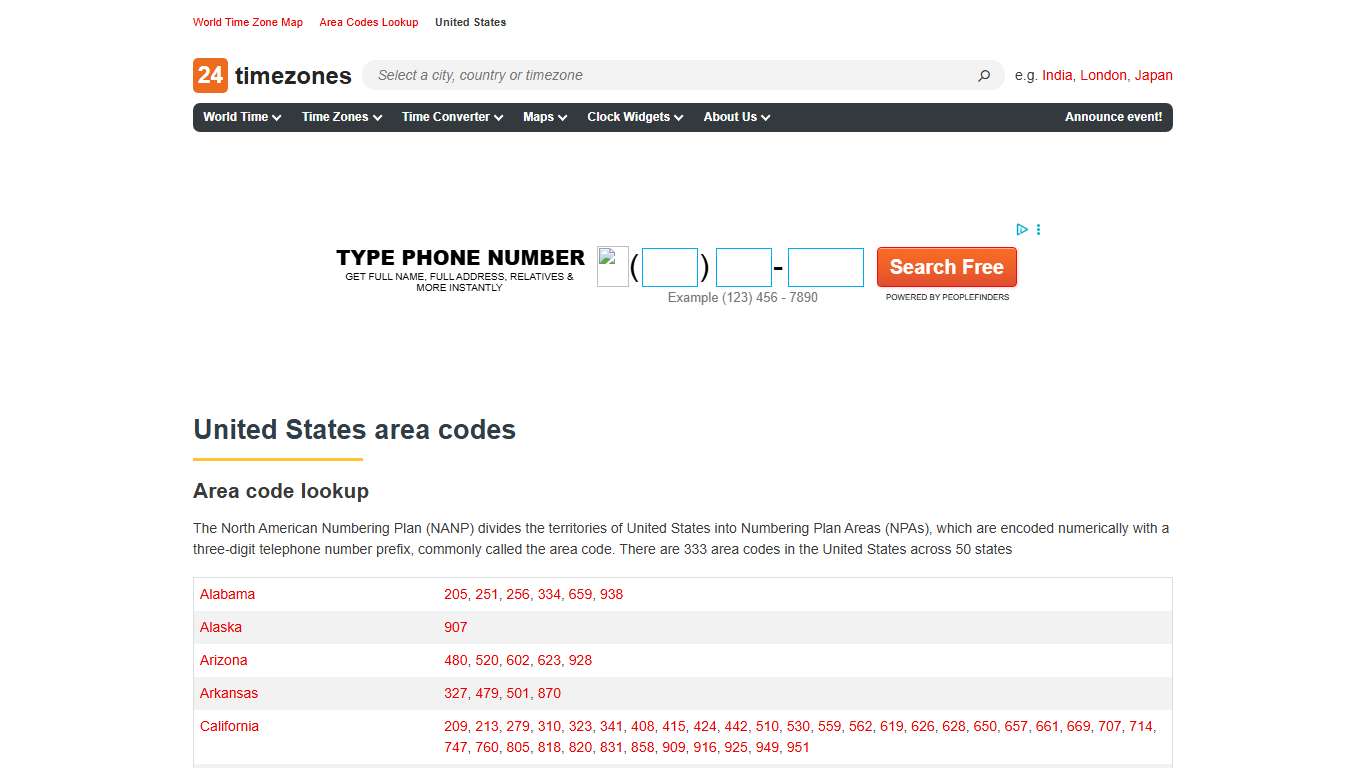Click the 24timezones orange logo icon

coord(208,75)
